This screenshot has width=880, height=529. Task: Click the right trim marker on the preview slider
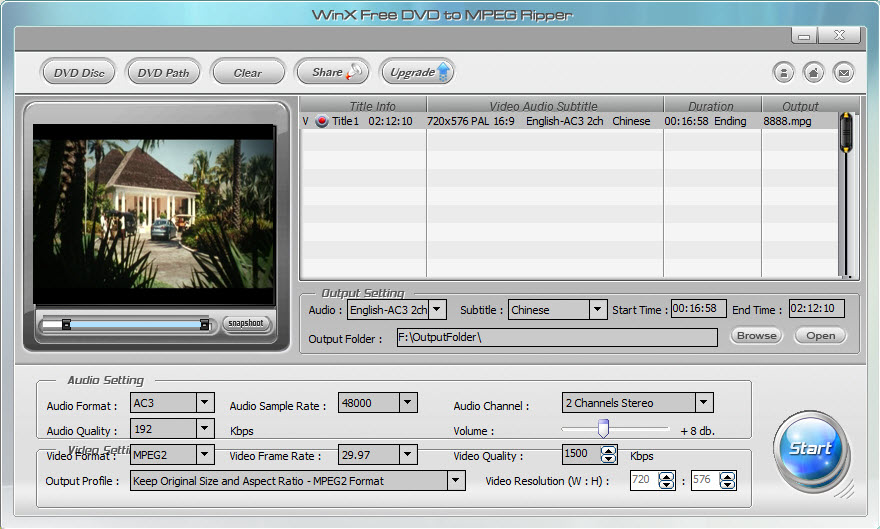[204, 324]
